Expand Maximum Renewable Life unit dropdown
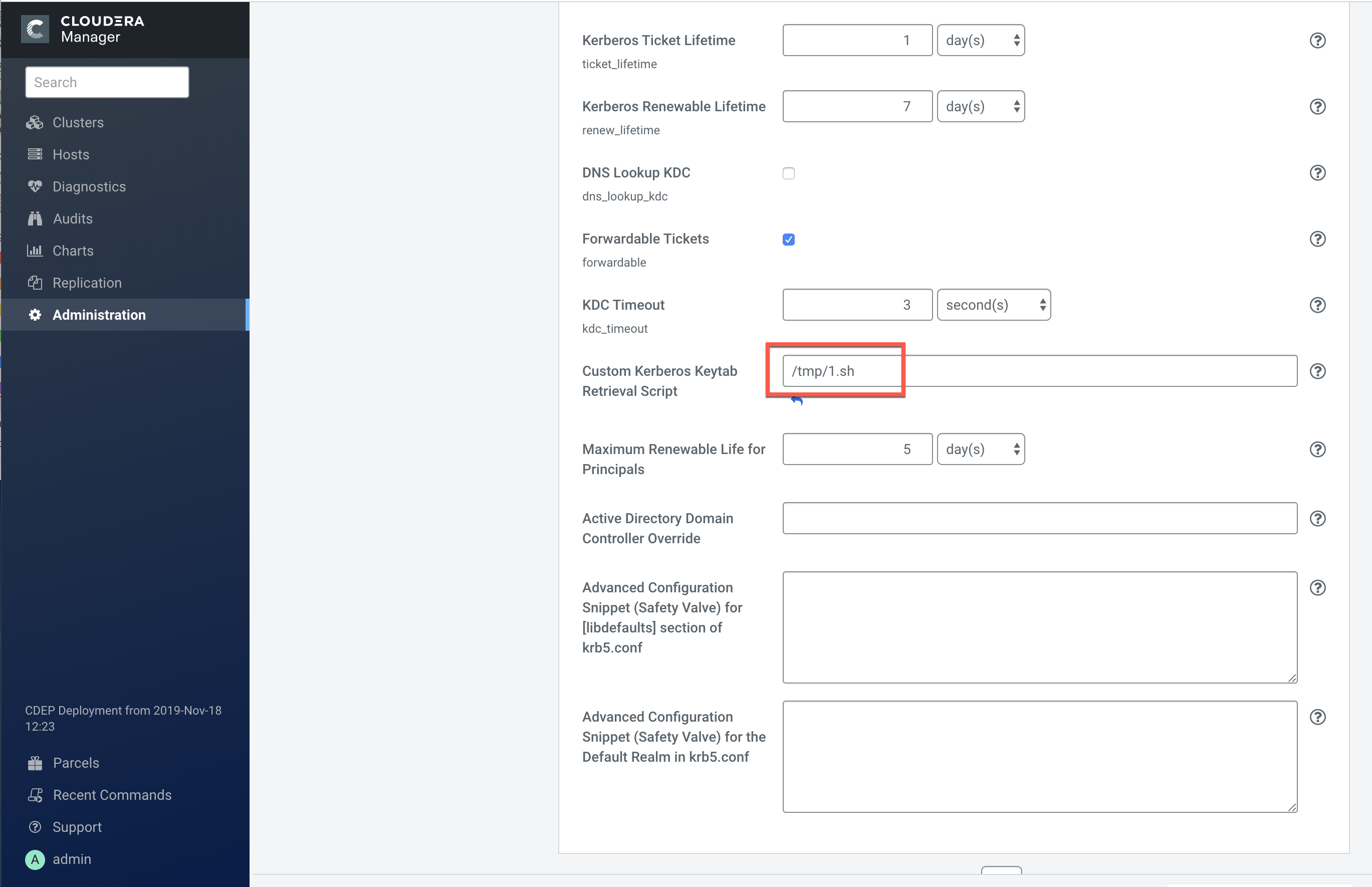Image resolution: width=1372 pixels, height=887 pixels. pyautogui.click(x=980, y=449)
